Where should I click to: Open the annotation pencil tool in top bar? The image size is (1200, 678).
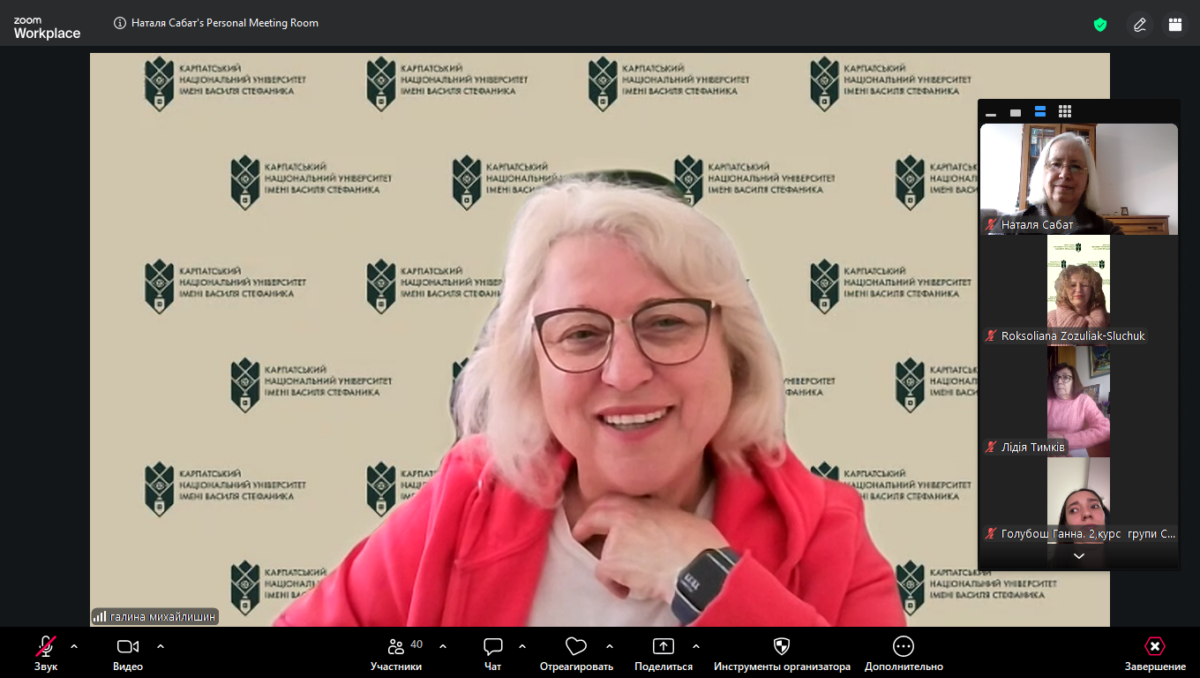(1139, 24)
